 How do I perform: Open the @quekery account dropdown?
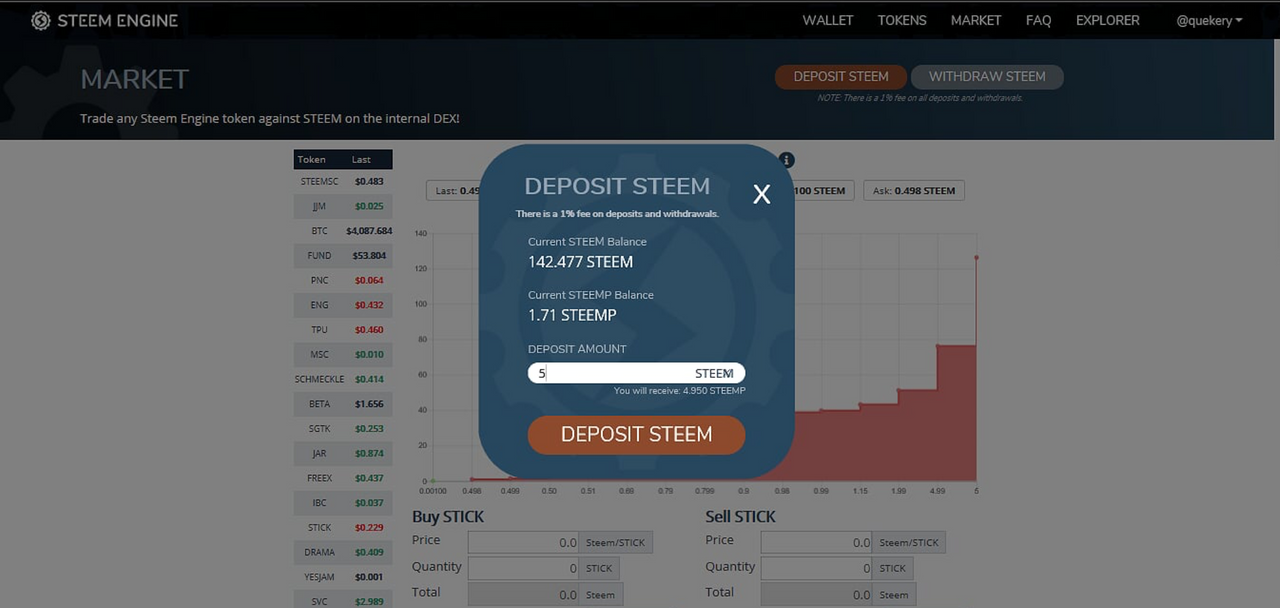point(1209,20)
